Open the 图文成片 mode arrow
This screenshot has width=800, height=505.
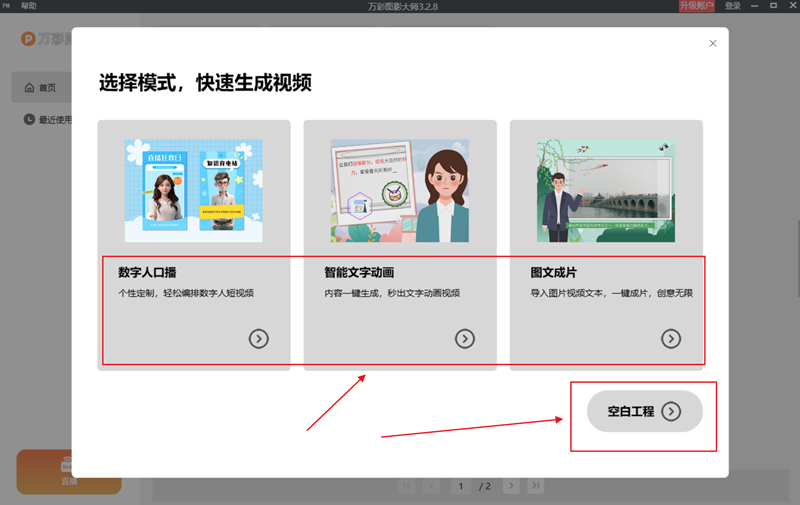(x=671, y=339)
